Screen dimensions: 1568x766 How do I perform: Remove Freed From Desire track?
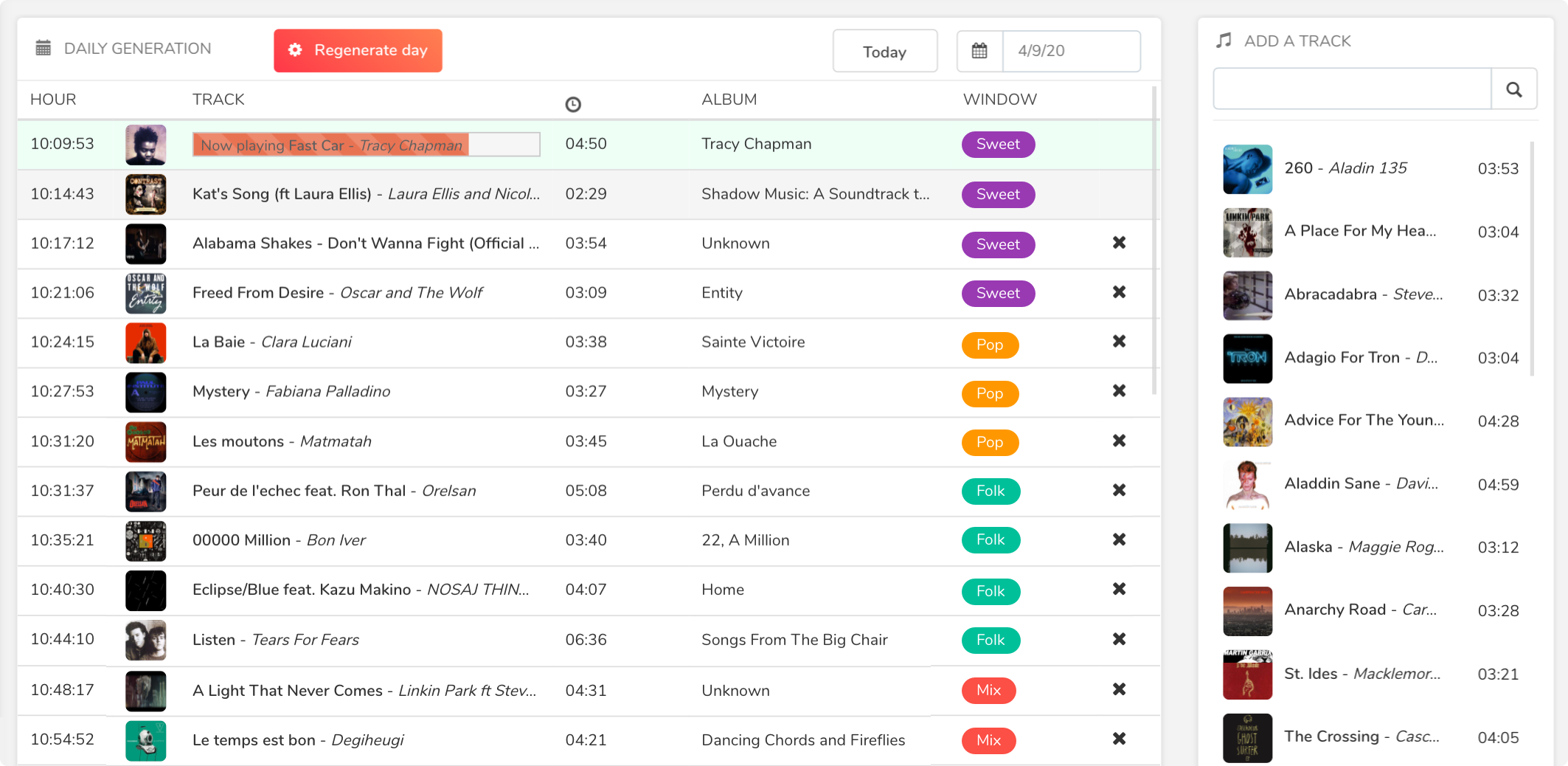pos(1119,292)
